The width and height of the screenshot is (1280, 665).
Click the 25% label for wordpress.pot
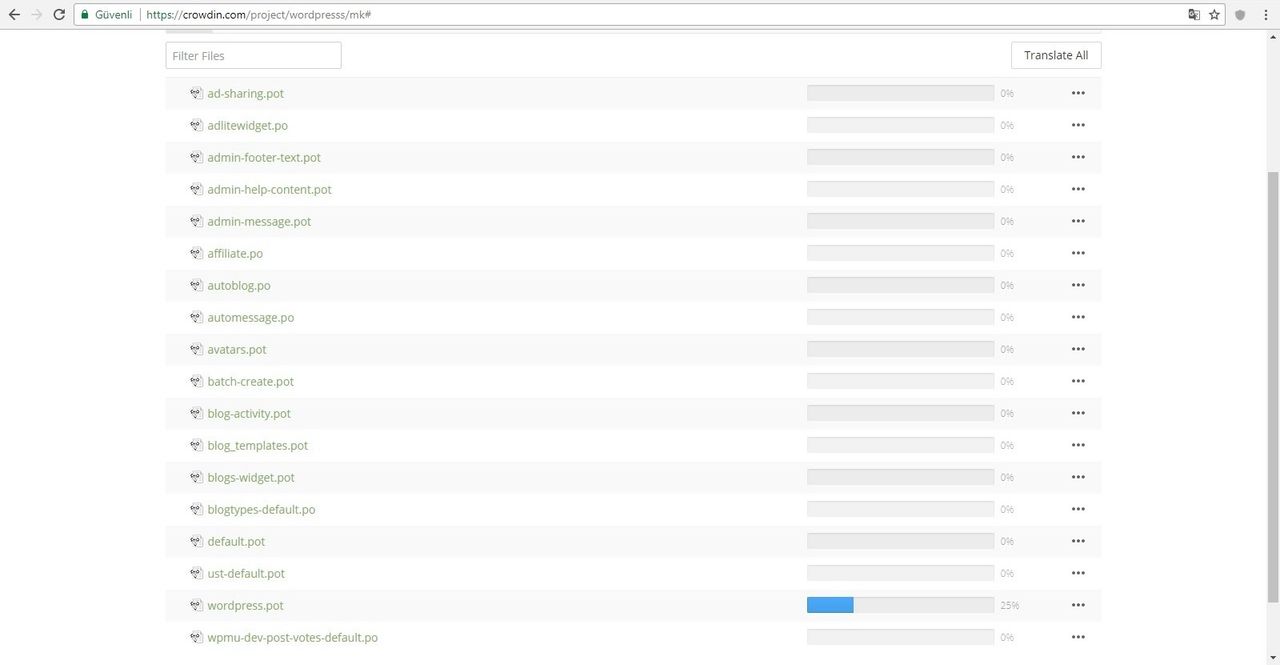pyautogui.click(x=1009, y=605)
